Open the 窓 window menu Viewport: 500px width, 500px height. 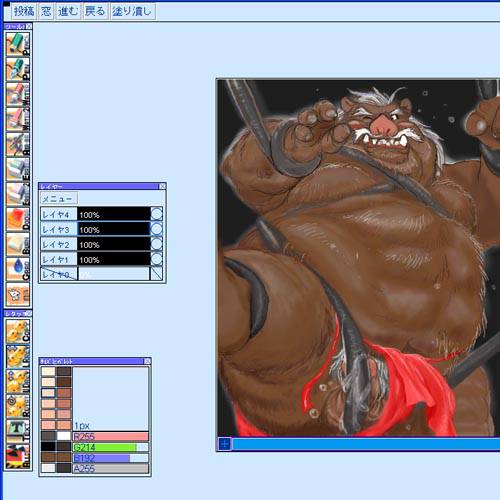point(46,12)
